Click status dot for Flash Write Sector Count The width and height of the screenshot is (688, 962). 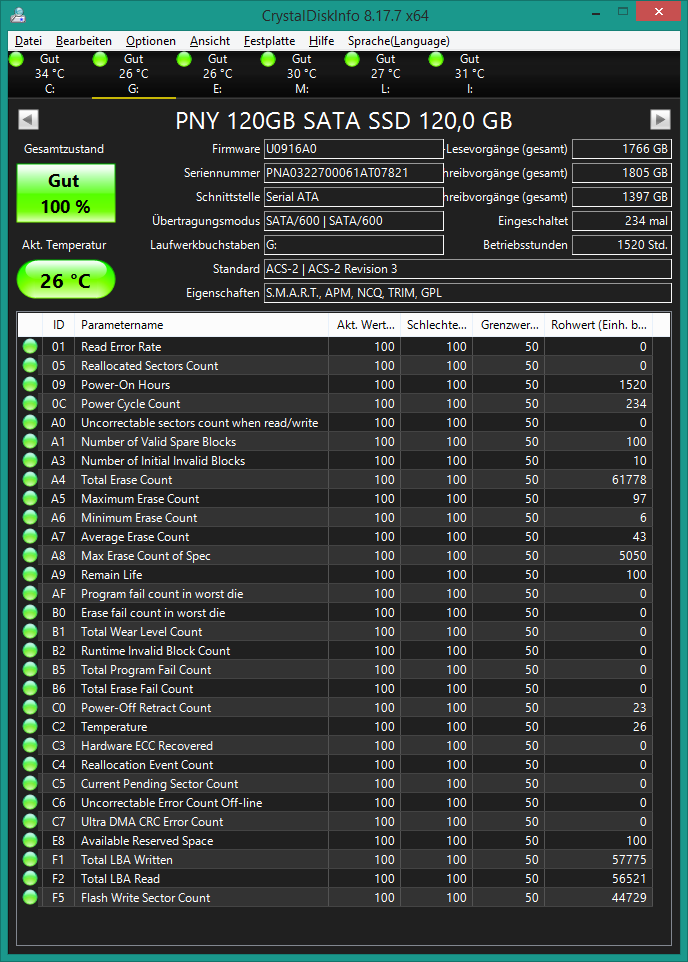point(29,898)
